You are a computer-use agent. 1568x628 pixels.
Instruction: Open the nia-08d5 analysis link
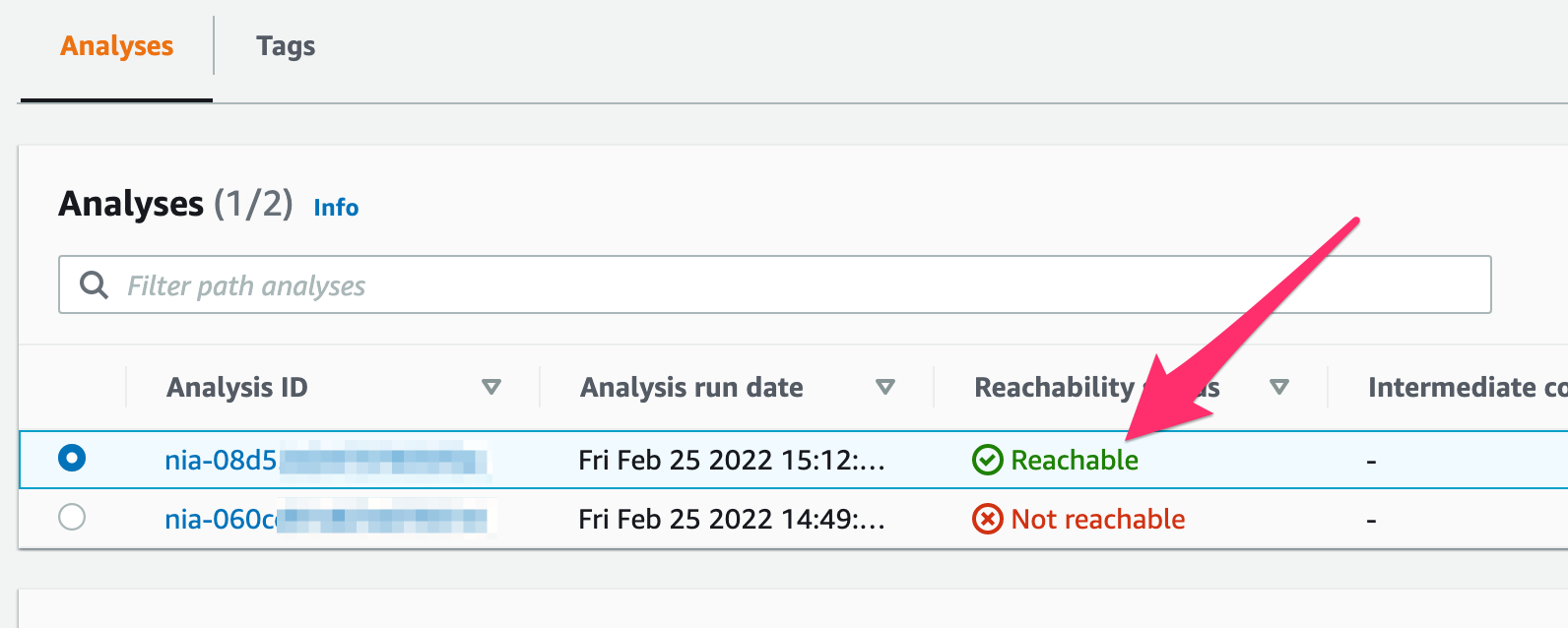click(221, 460)
